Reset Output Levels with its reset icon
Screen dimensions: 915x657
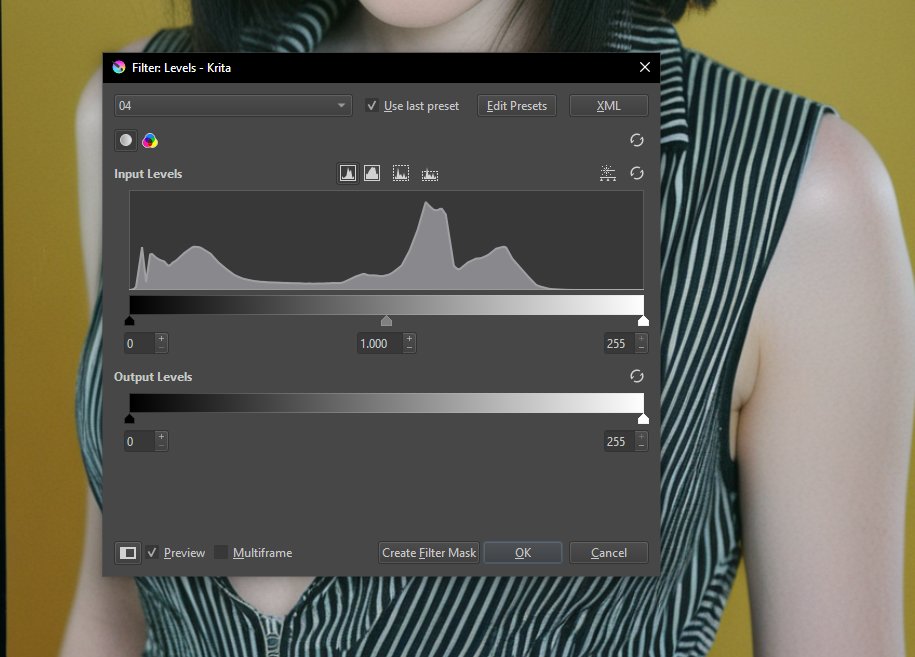637,376
